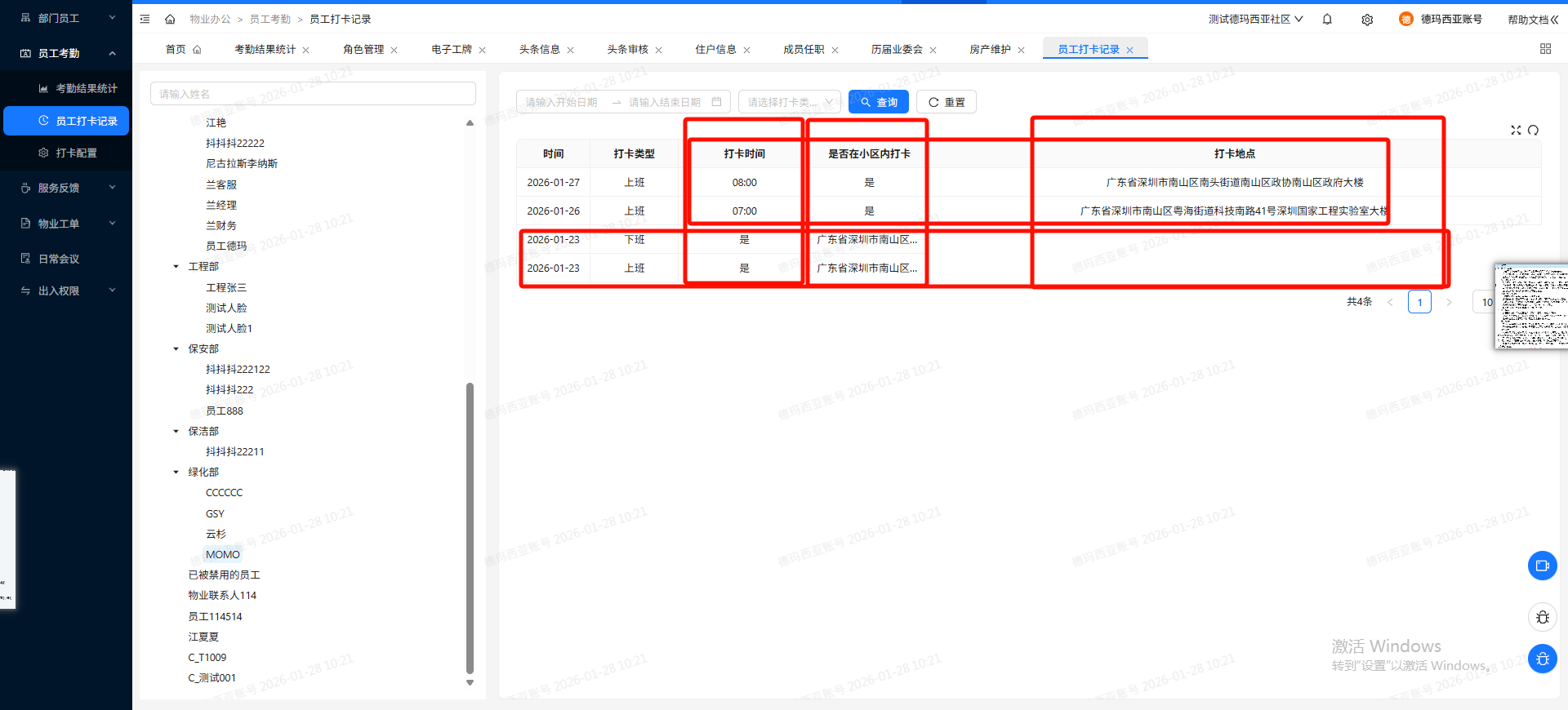Open the tab grid icon at top right
The image size is (1568, 710).
tap(1545, 49)
